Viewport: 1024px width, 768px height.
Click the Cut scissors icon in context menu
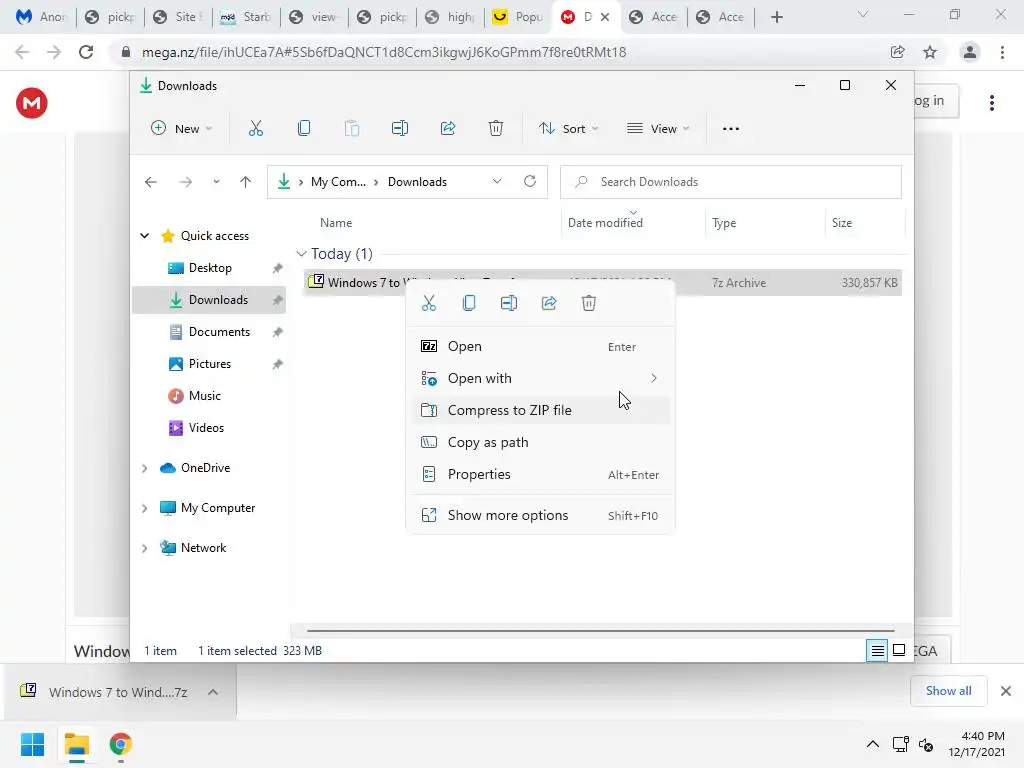(428, 303)
